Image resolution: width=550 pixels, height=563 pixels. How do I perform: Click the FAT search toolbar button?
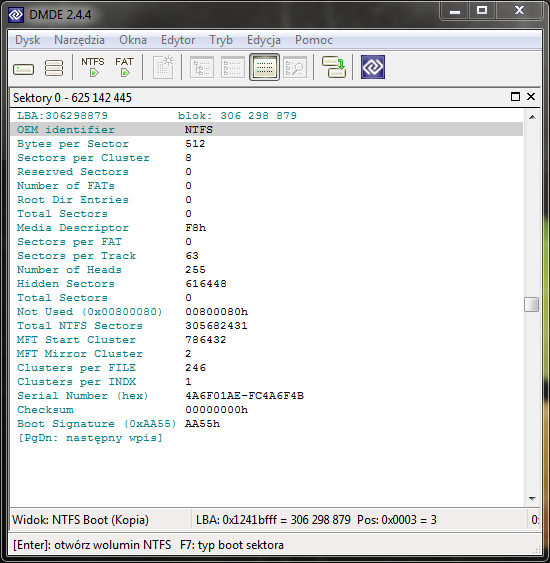coord(124,67)
